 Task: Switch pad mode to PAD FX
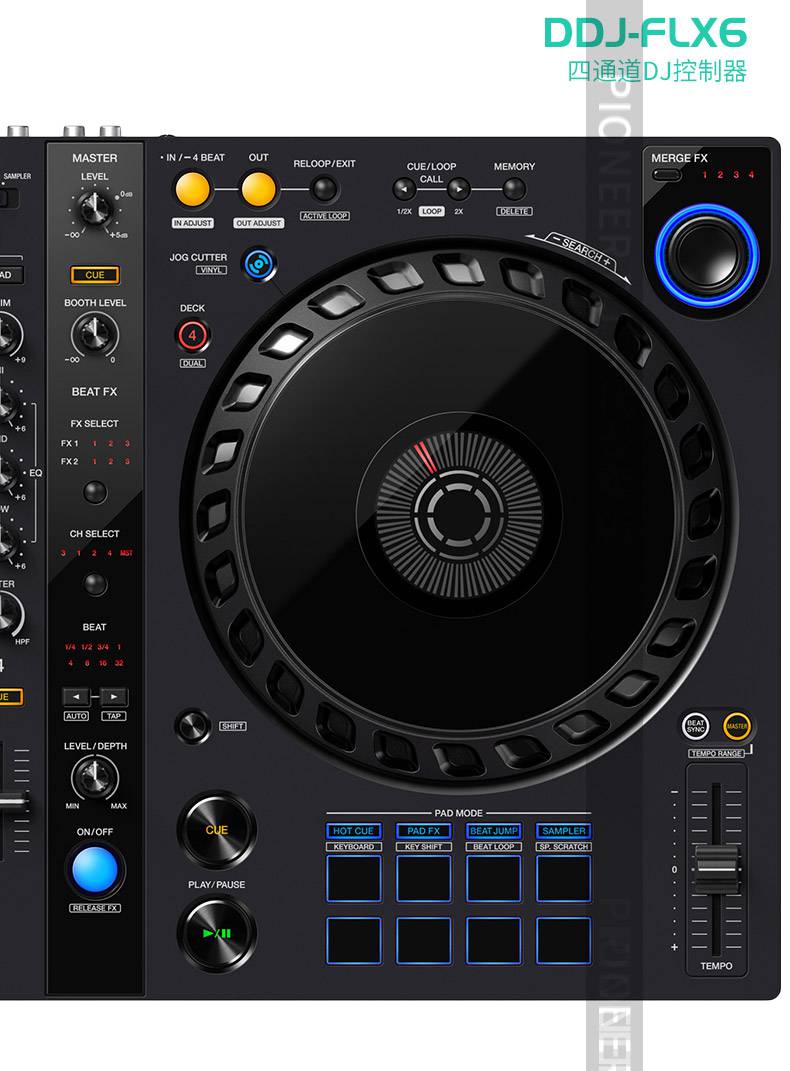tap(423, 831)
